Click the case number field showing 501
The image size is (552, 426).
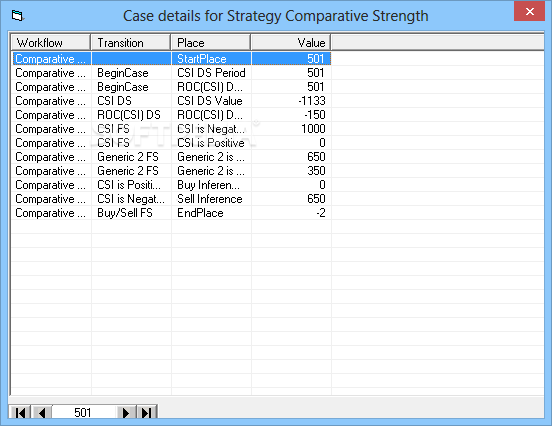[x=83, y=412]
